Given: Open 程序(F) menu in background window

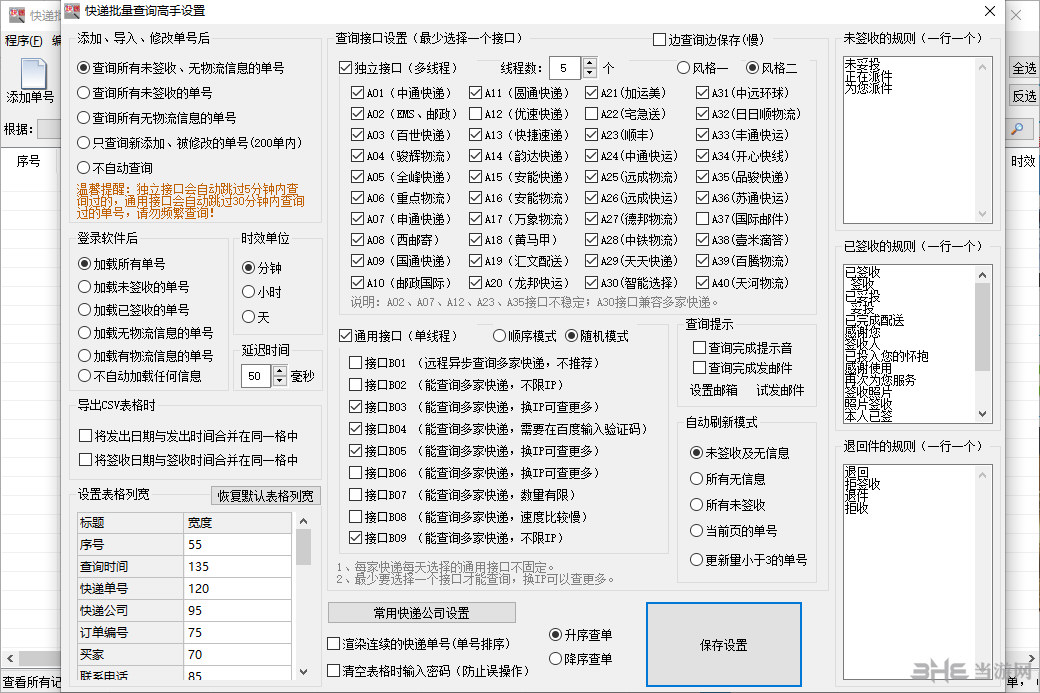Looking at the screenshot, I should (23, 40).
